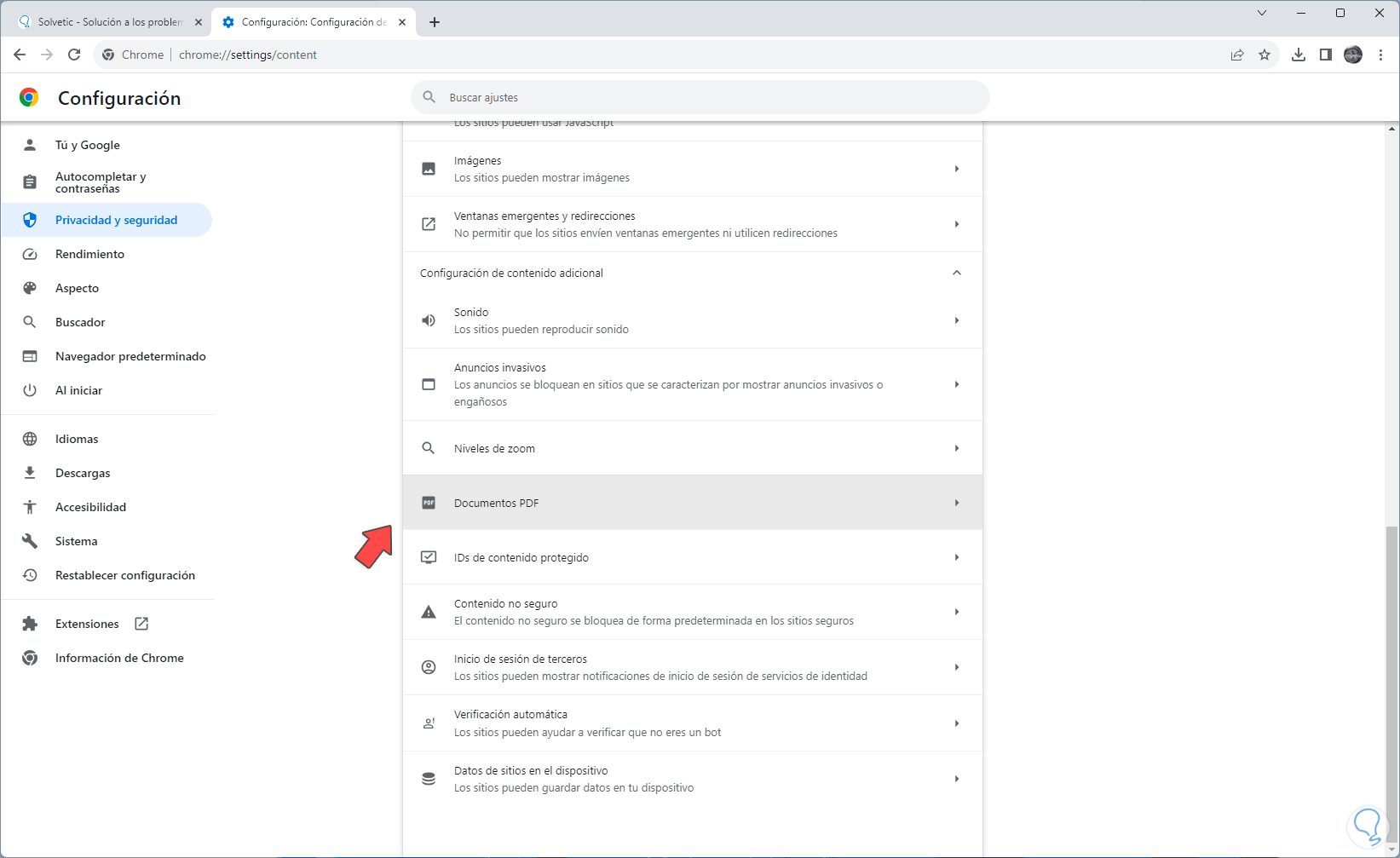
Task: Click the insecure content warning icon
Action: [x=429, y=612]
